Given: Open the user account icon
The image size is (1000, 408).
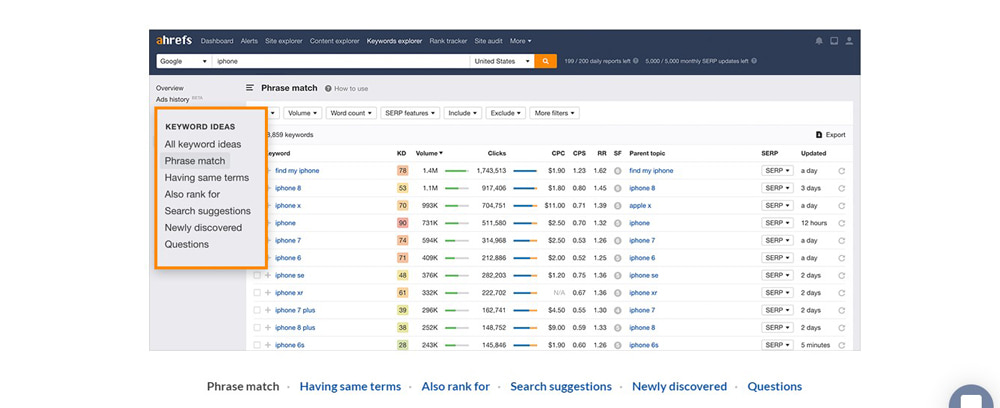Looking at the screenshot, I should pos(849,41).
